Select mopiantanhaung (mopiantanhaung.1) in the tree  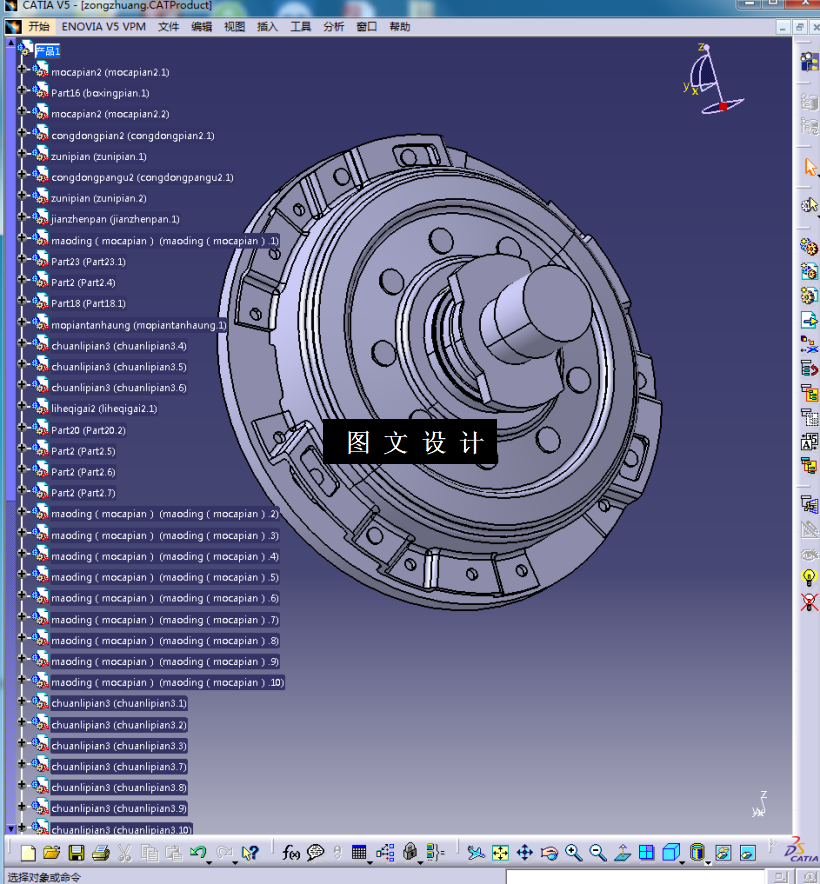(x=139, y=325)
